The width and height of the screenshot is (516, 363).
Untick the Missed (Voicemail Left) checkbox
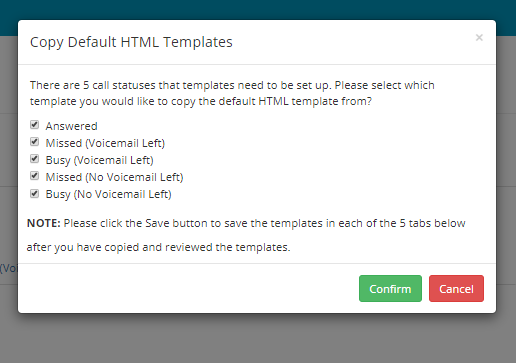(x=34, y=142)
